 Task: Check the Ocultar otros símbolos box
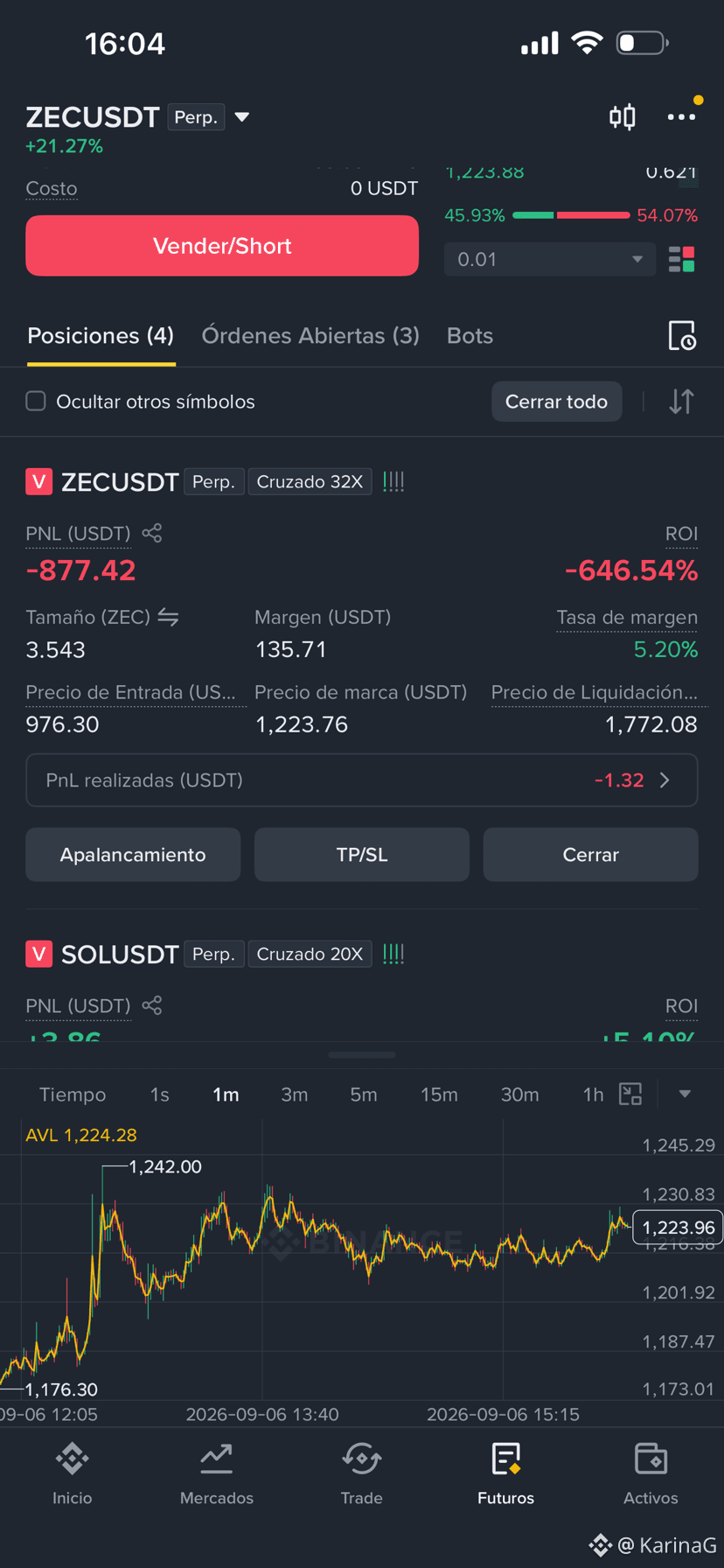click(36, 401)
